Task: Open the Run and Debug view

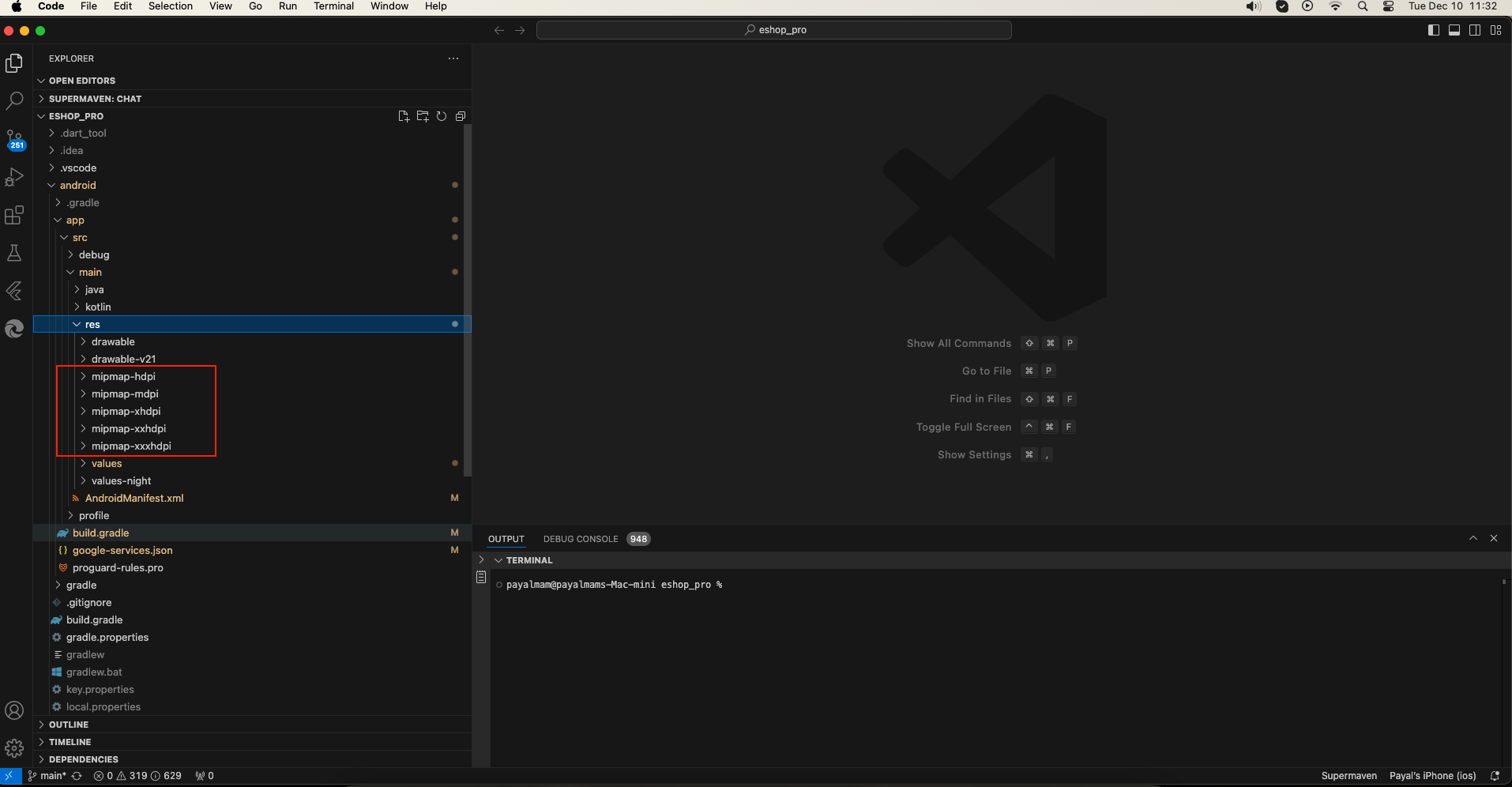Action: tap(14, 177)
